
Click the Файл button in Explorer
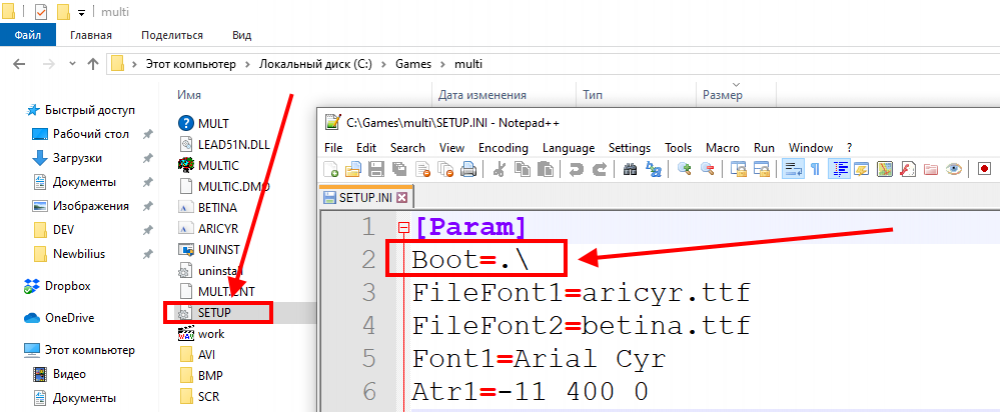pyautogui.click(x=27, y=35)
